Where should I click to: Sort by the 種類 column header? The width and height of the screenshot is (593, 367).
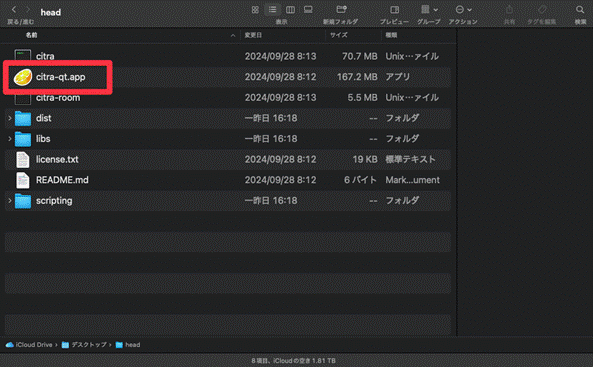pos(391,35)
